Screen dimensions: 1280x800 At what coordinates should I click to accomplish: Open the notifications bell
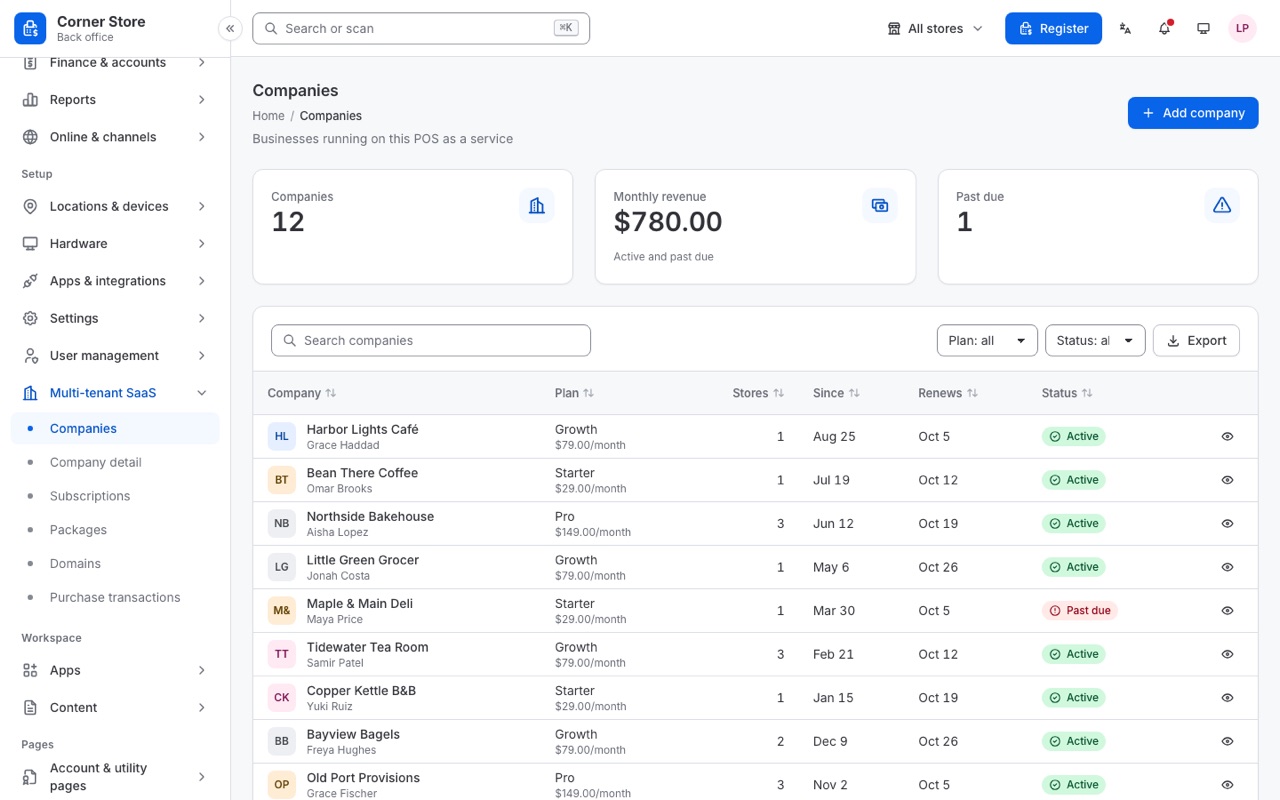(1164, 28)
